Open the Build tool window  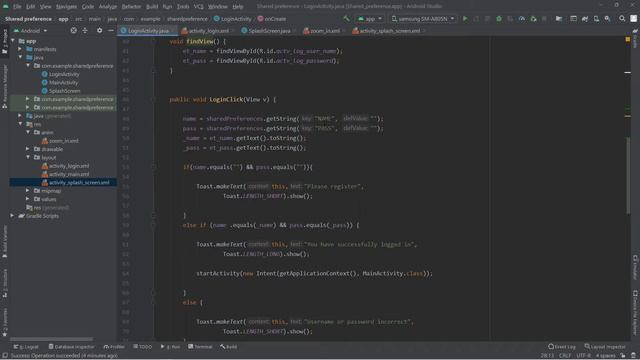pyautogui.click(x=229, y=347)
